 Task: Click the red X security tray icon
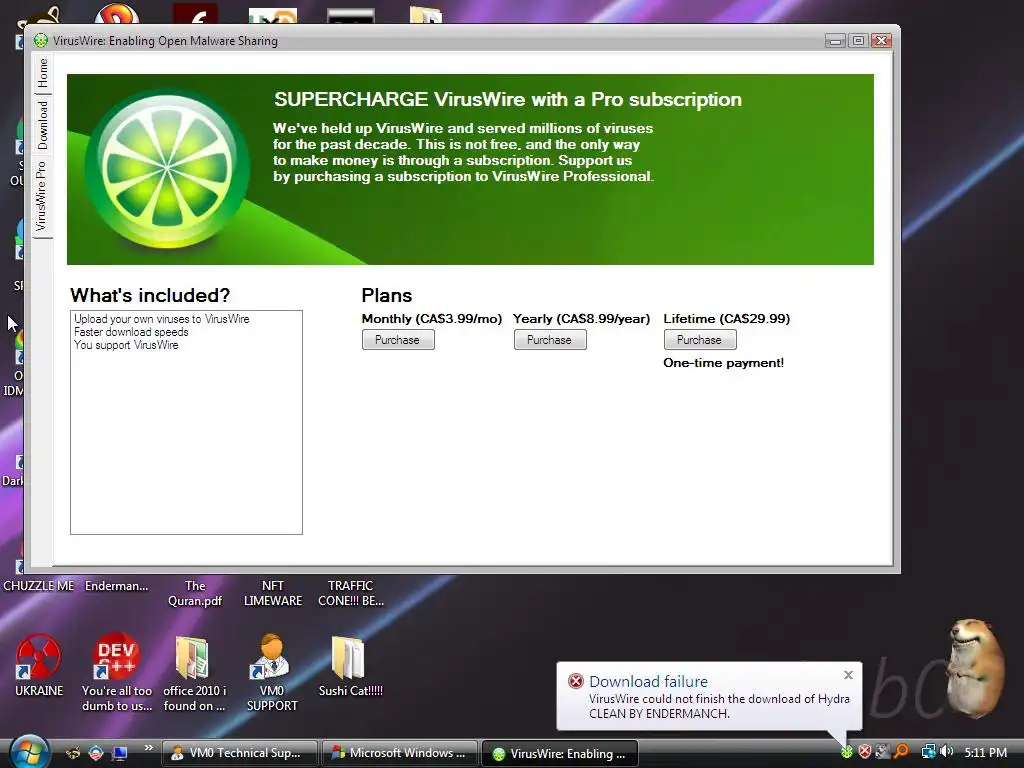coord(865,752)
